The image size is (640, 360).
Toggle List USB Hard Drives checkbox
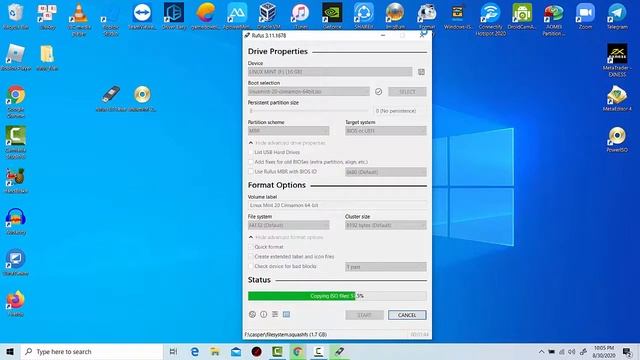click(x=251, y=152)
